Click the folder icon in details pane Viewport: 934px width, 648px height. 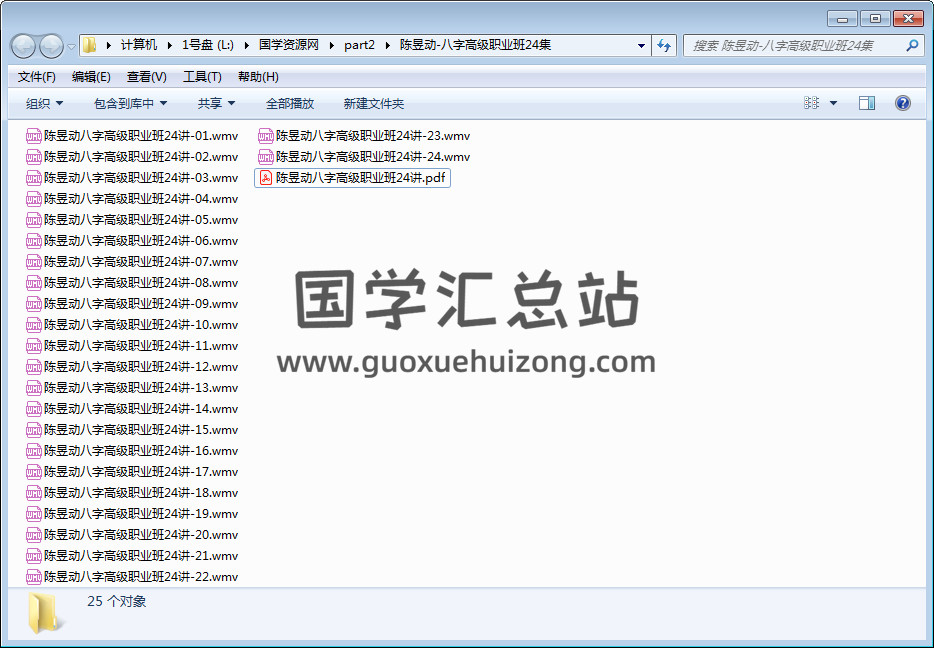pos(43,613)
